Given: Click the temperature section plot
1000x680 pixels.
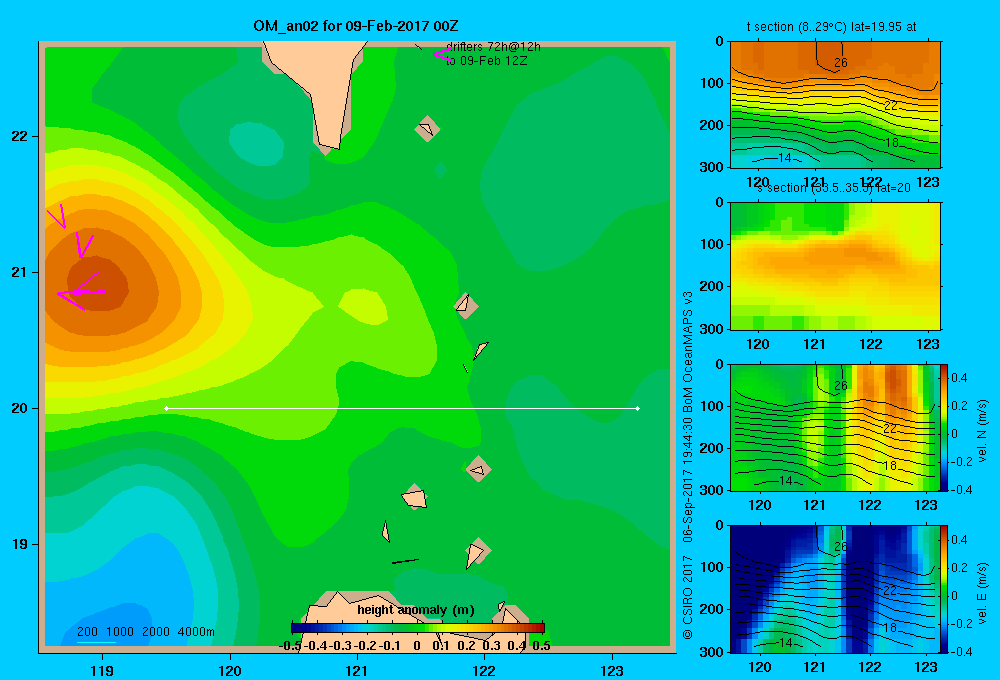Looking at the screenshot, I should (835, 105).
